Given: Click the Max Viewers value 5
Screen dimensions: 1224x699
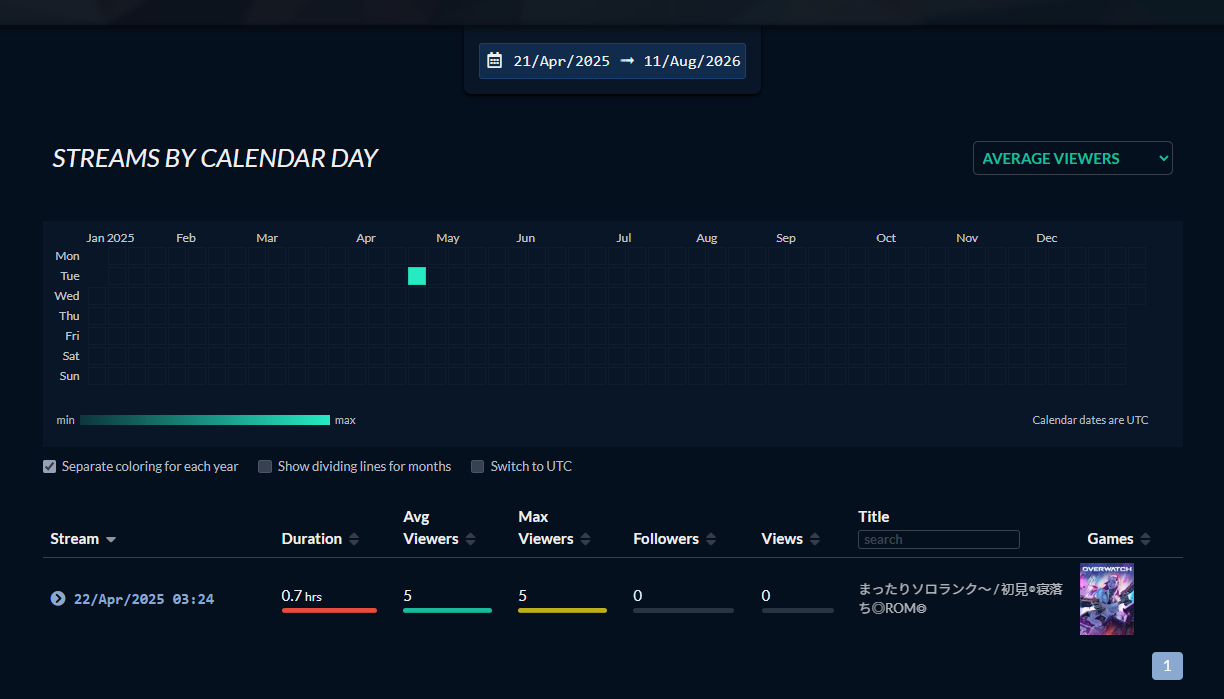Looking at the screenshot, I should [x=523, y=596].
